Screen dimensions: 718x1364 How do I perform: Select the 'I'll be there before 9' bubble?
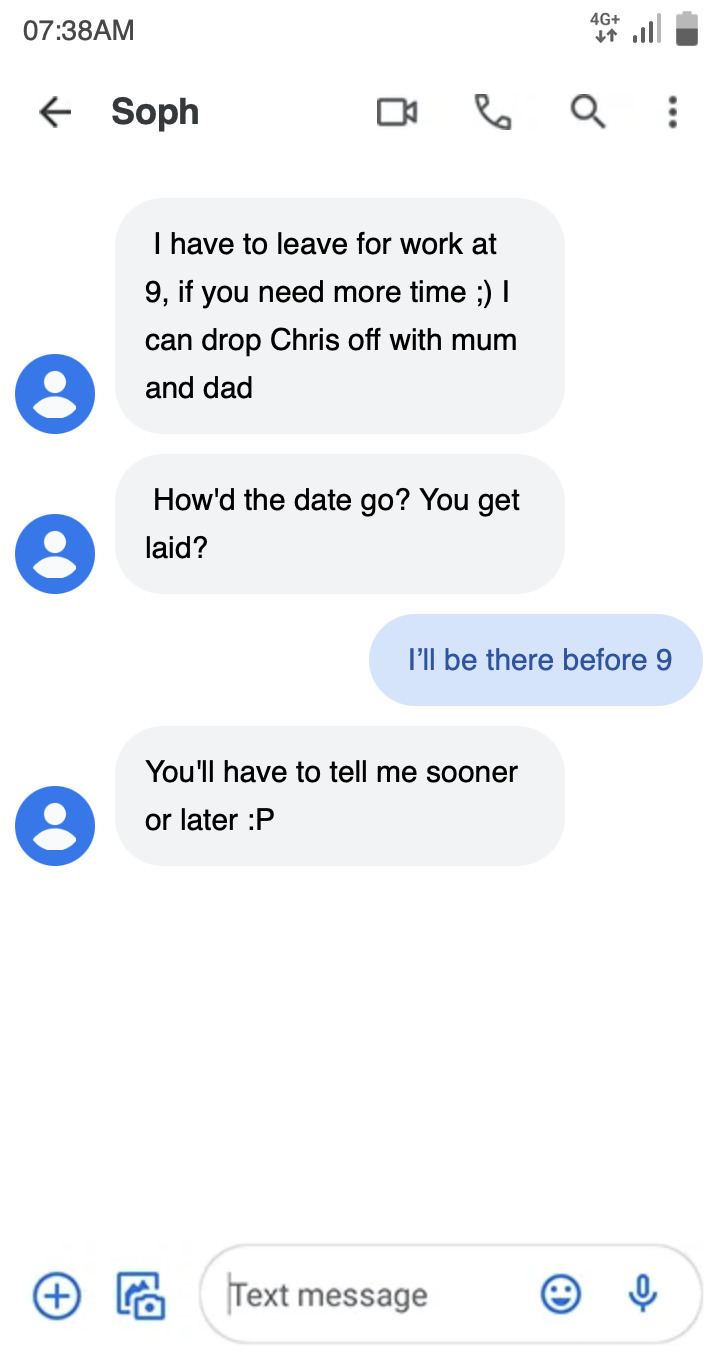(536, 660)
